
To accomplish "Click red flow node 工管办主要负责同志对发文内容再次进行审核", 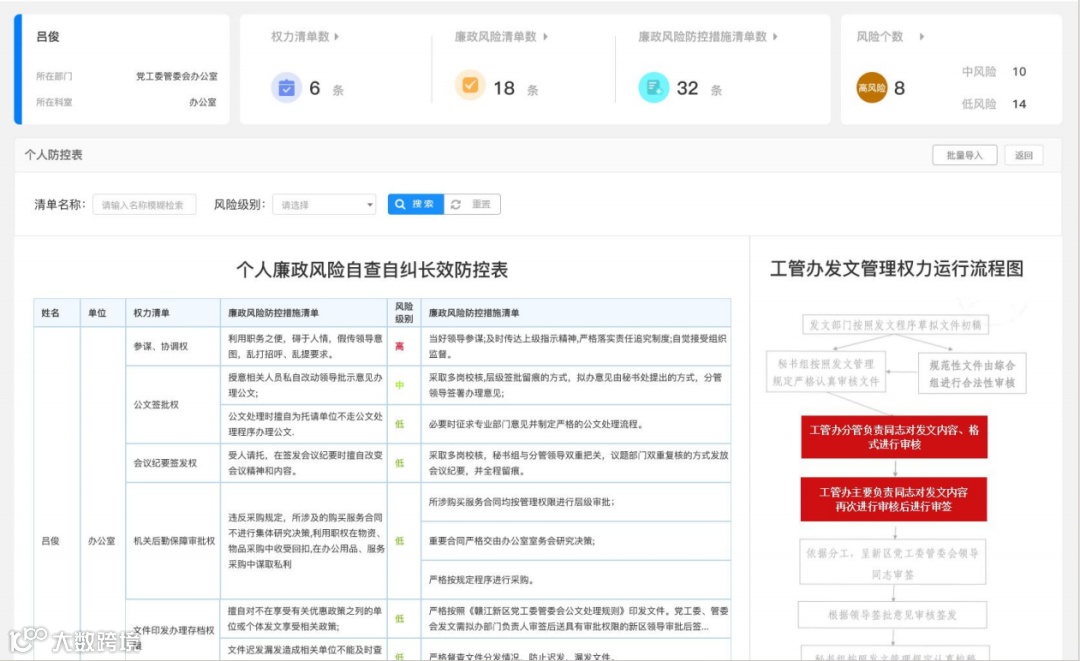I will tap(893, 499).
